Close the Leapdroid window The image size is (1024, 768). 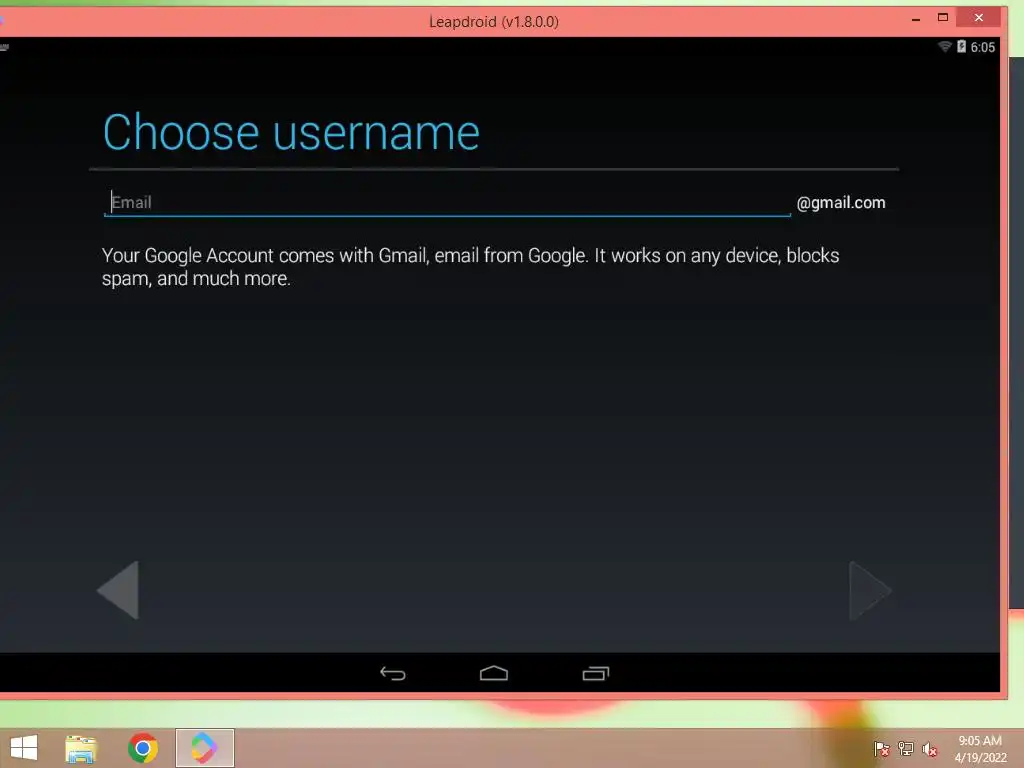tap(978, 18)
